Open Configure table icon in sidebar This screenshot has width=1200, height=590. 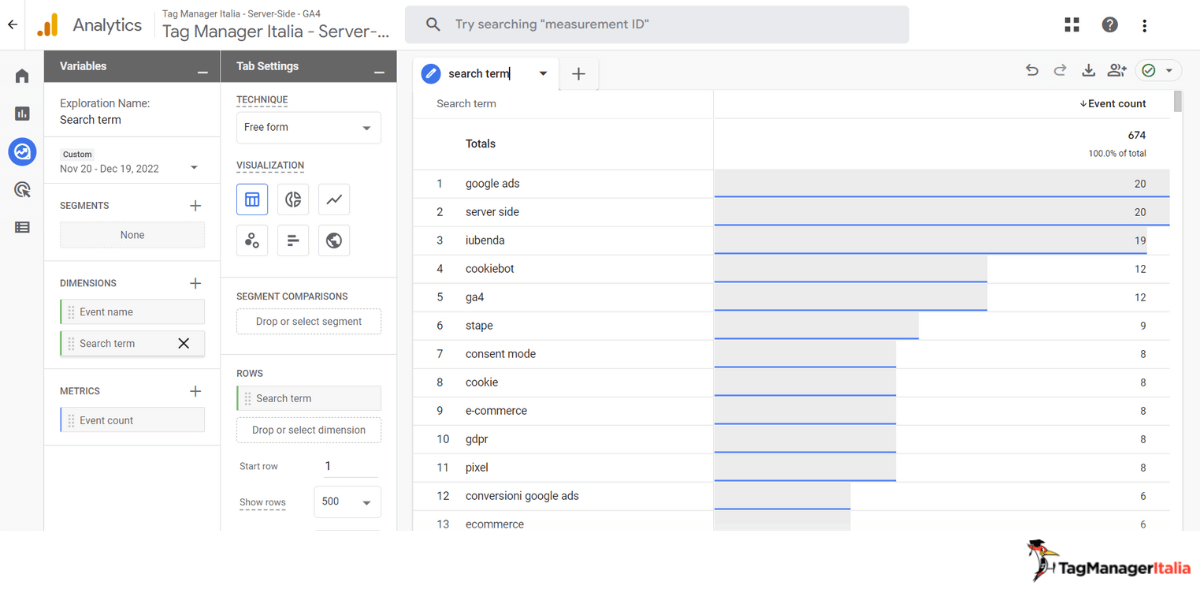[x=22, y=227]
